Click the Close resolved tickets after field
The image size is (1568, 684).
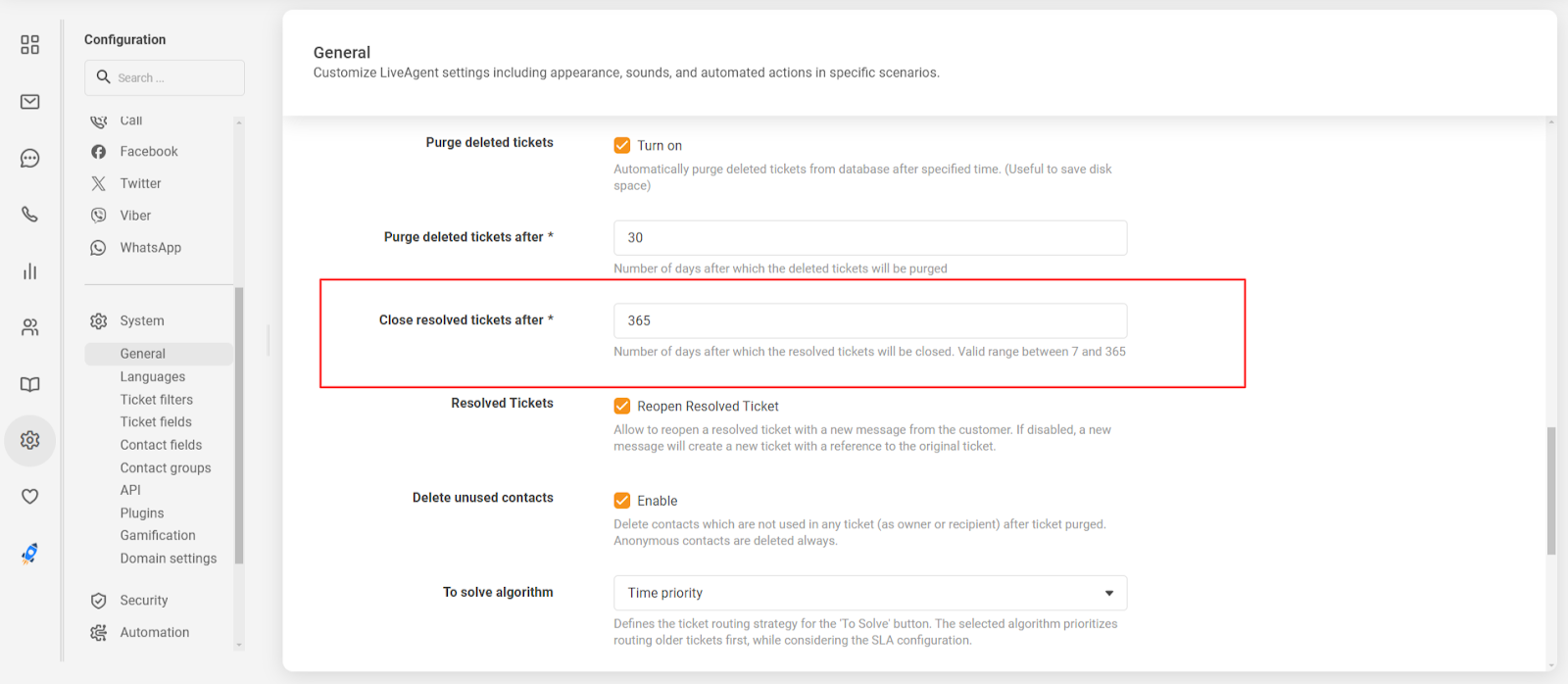pyautogui.click(x=869, y=321)
